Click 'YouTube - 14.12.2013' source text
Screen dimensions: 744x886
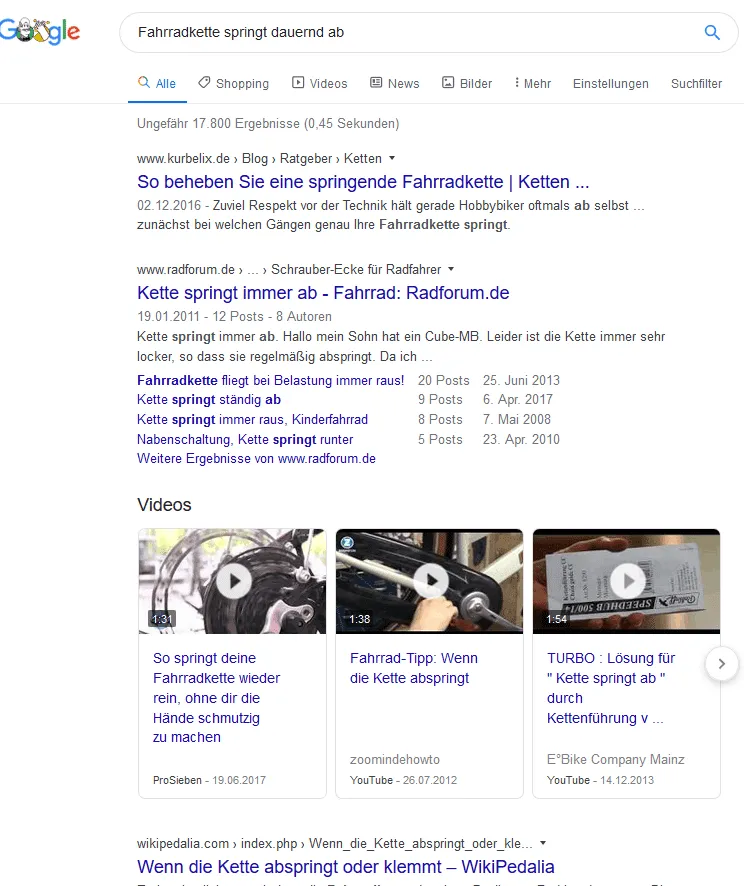click(601, 780)
